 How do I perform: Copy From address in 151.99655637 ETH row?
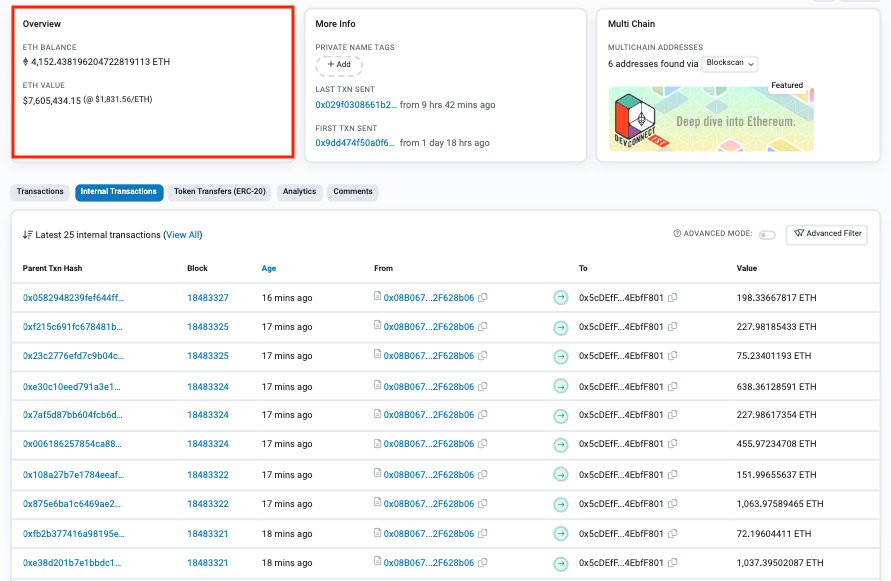[x=482, y=474]
